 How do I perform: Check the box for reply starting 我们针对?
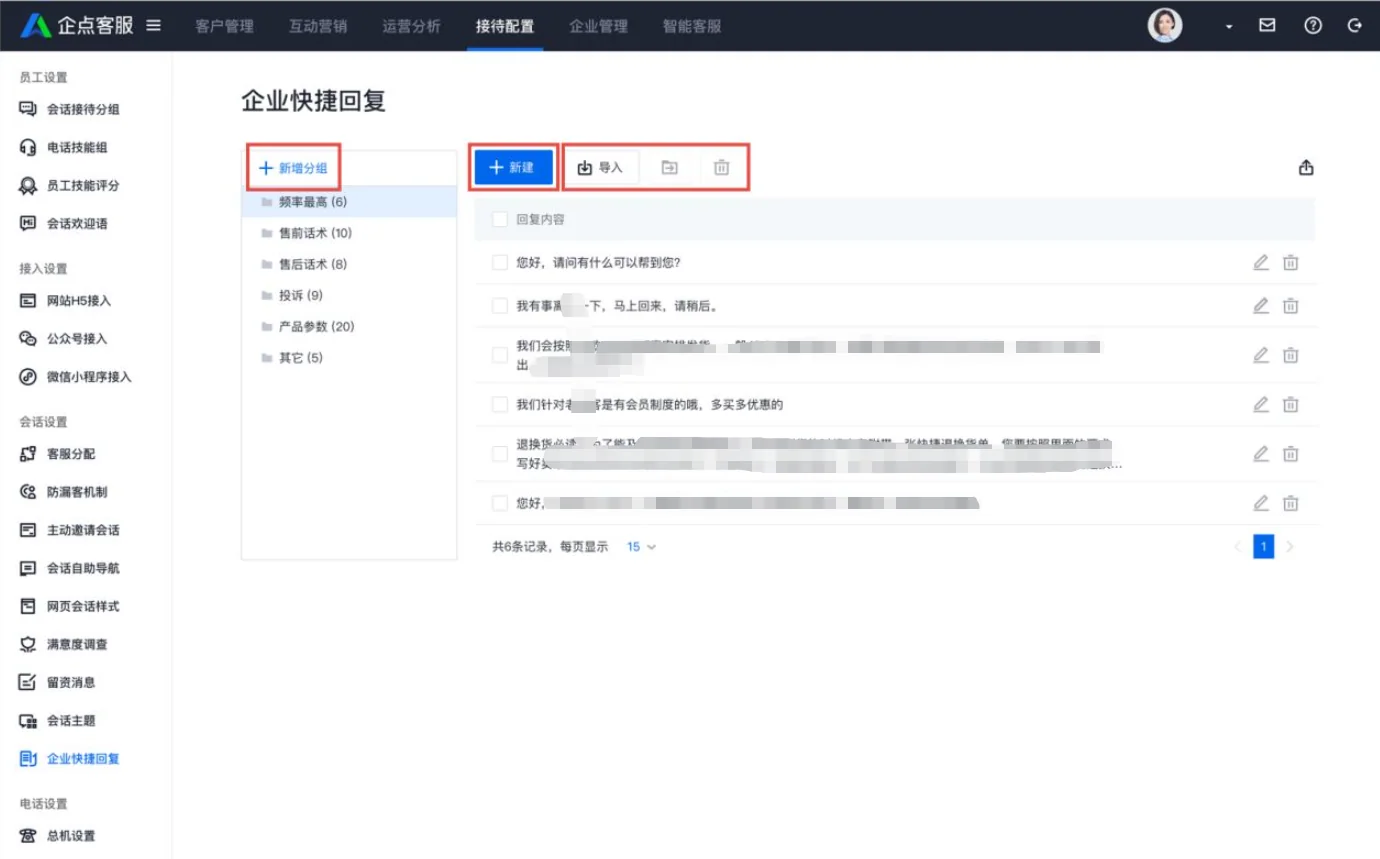(500, 405)
